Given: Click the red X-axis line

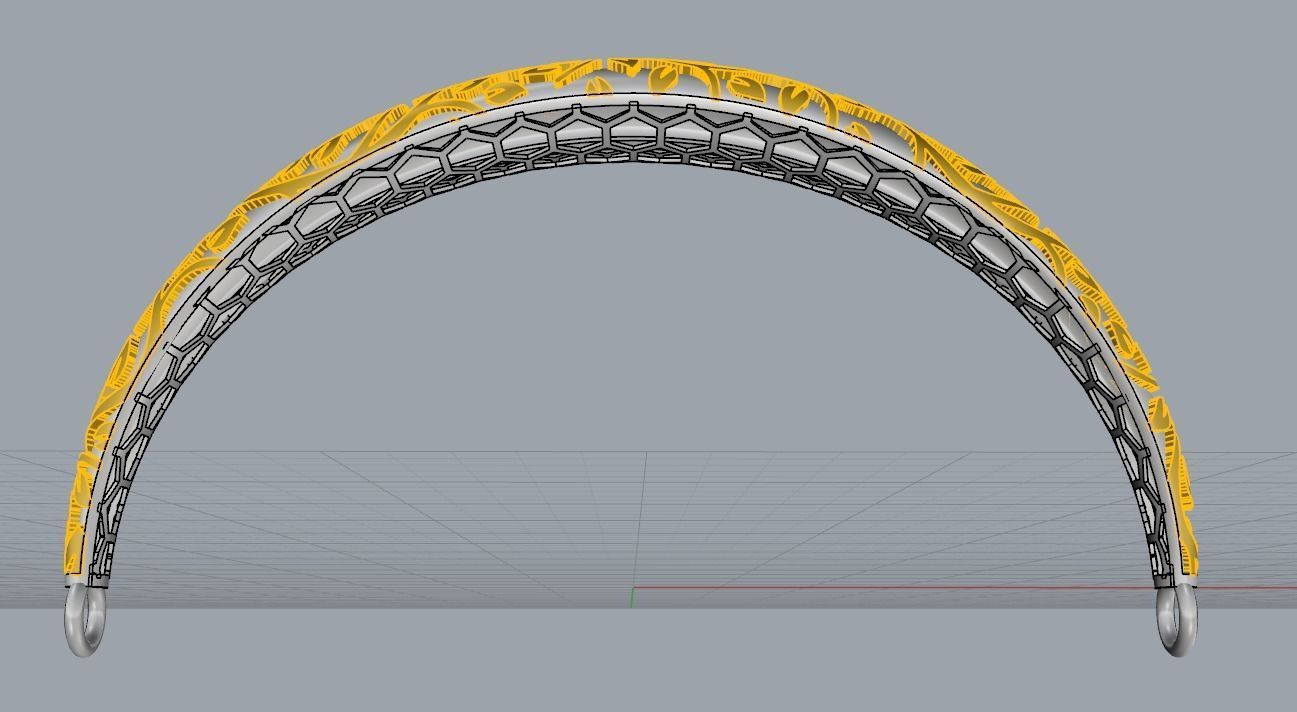Looking at the screenshot, I should (965, 588).
